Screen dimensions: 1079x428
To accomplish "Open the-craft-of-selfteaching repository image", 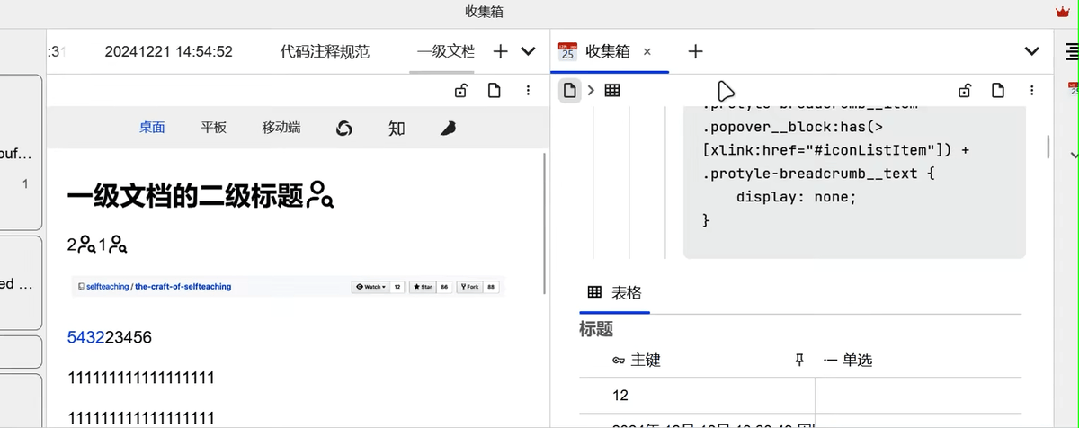I will click(288, 286).
